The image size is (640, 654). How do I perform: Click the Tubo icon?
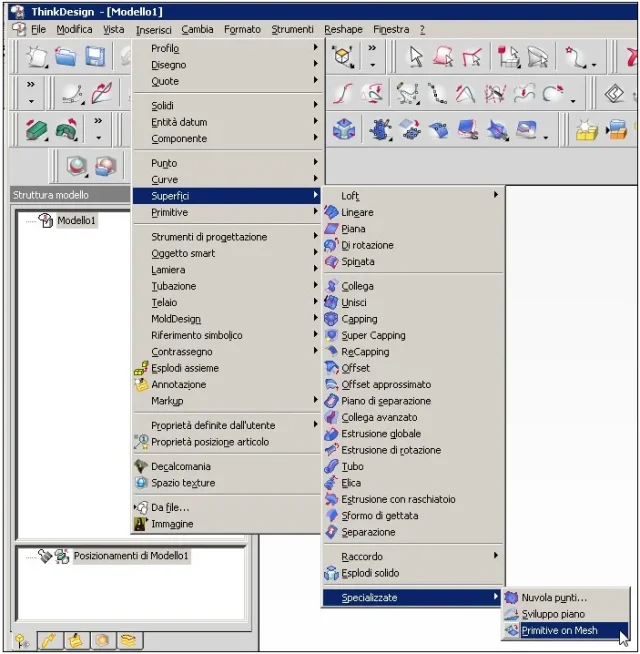(x=331, y=466)
